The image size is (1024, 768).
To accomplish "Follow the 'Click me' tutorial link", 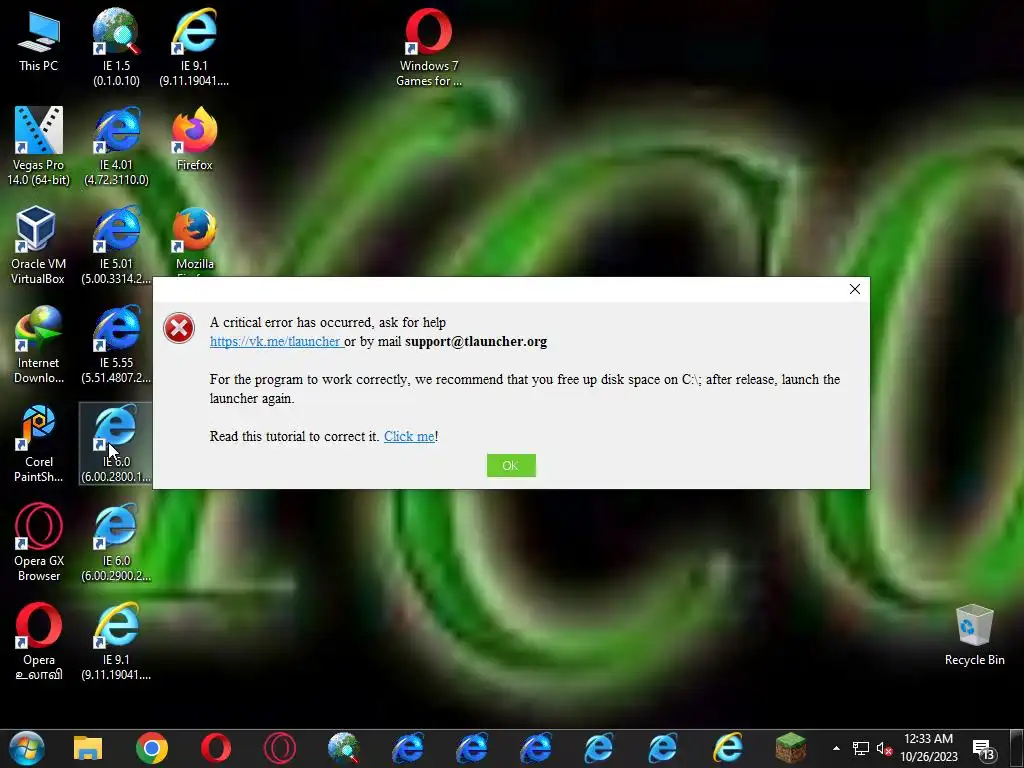I will coord(409,436).
